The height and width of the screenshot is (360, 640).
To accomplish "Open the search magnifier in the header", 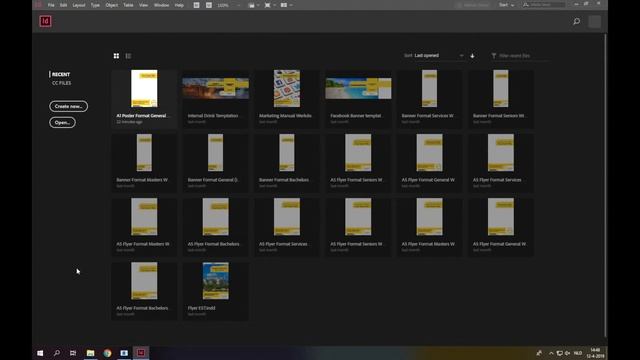I will coord(576,21).
